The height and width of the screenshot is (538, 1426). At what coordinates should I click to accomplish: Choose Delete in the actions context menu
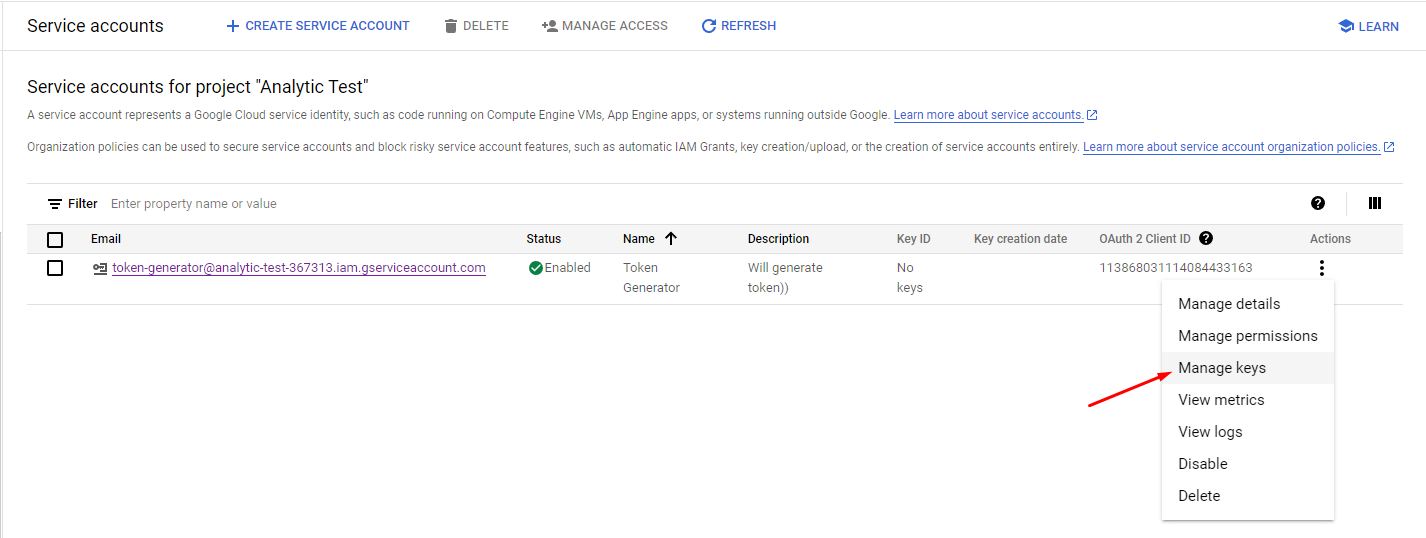click(1248, 496)
